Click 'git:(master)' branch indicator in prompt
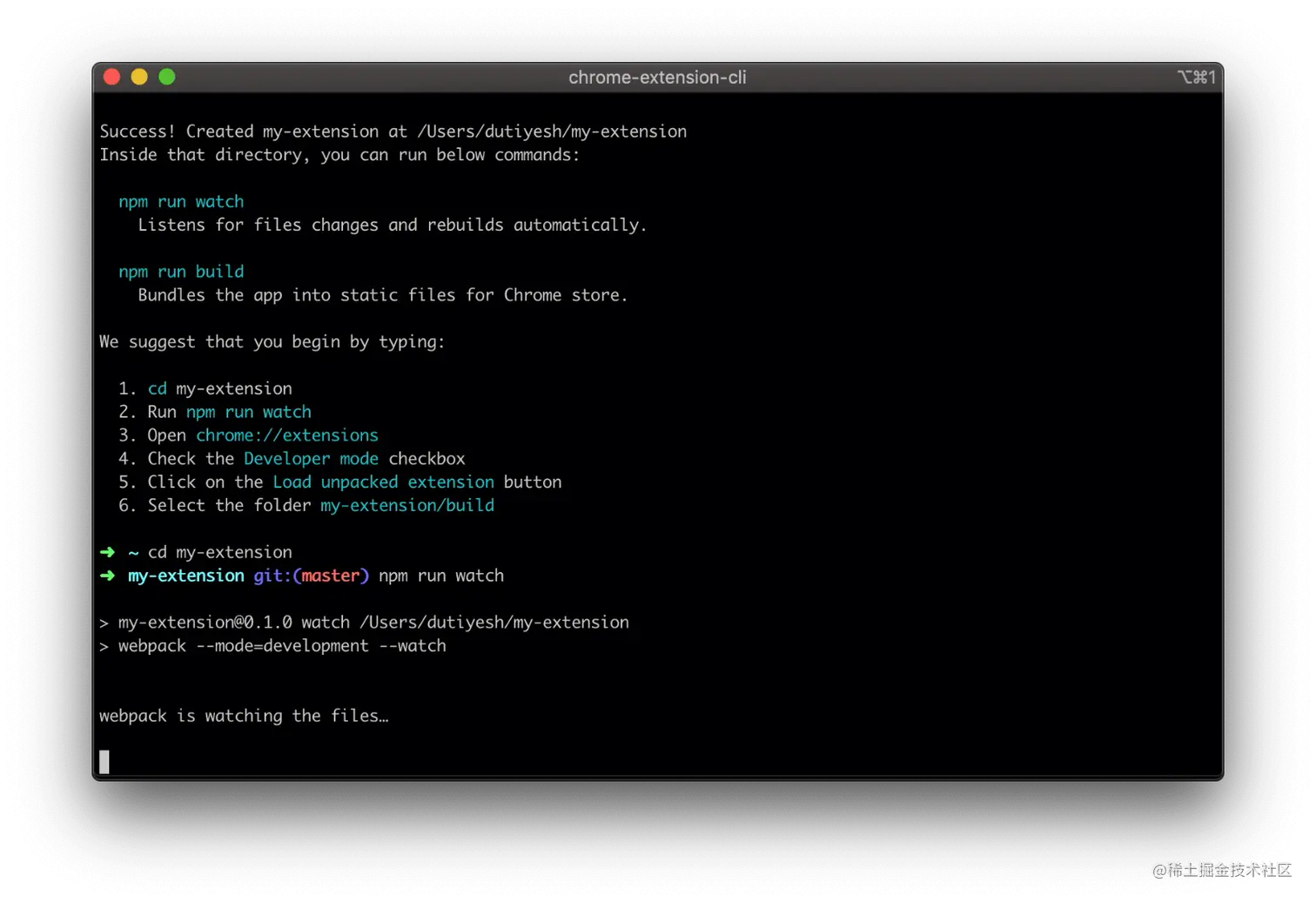Image resolution: width=1316 pixels, height=903 pixels. 311,576
